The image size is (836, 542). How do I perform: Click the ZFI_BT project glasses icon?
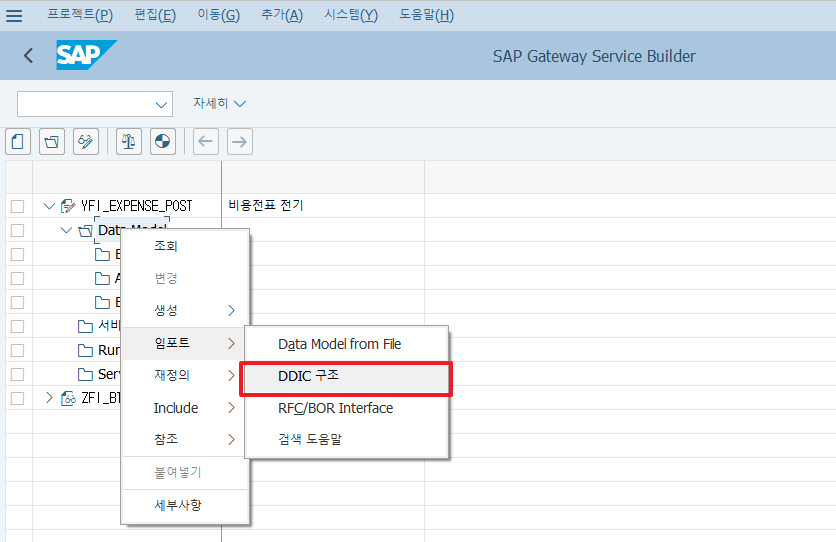pyautogui.click(x=68, y=398)
